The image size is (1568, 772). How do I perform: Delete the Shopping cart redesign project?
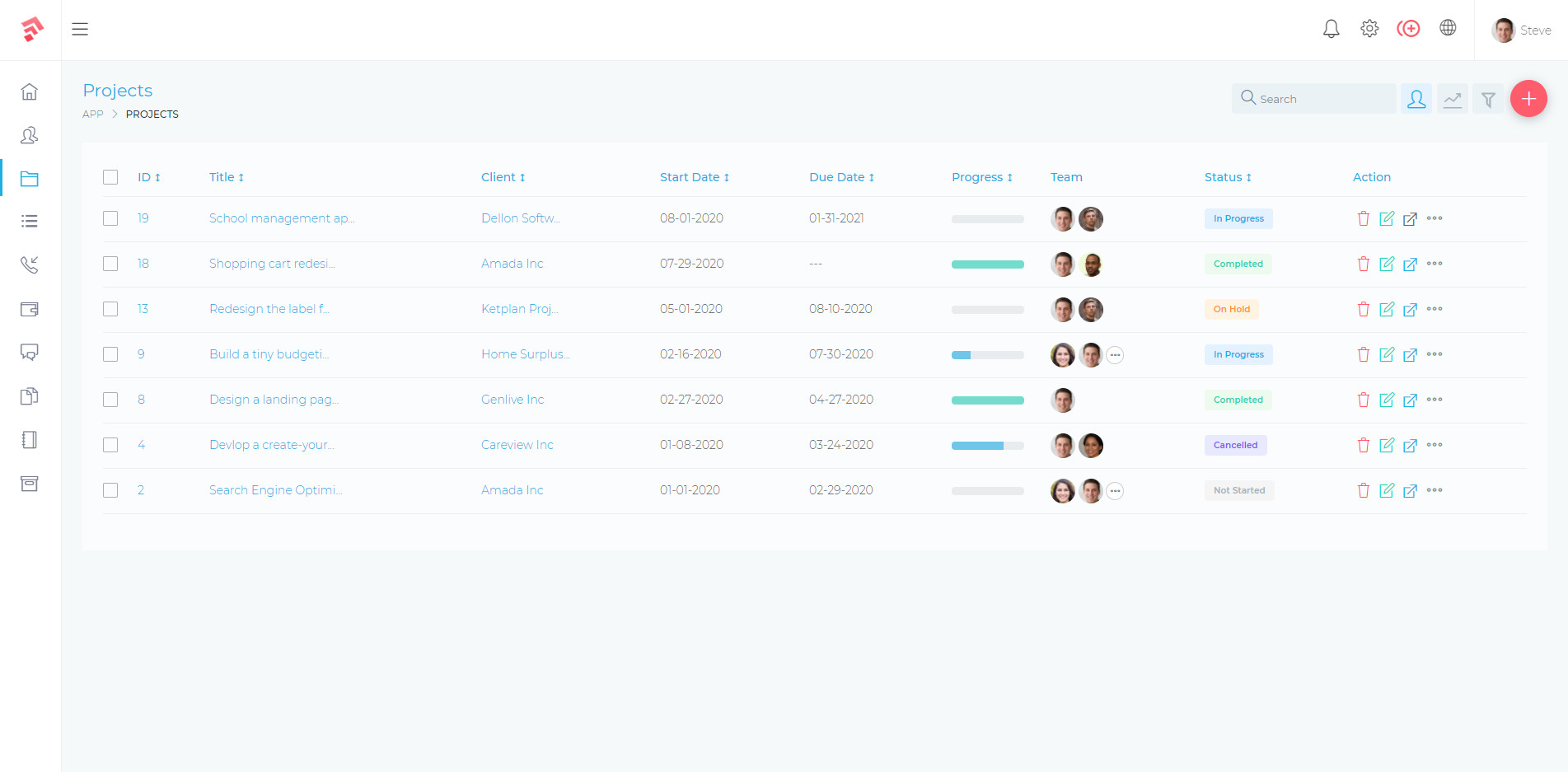[x=1364, y=264]
